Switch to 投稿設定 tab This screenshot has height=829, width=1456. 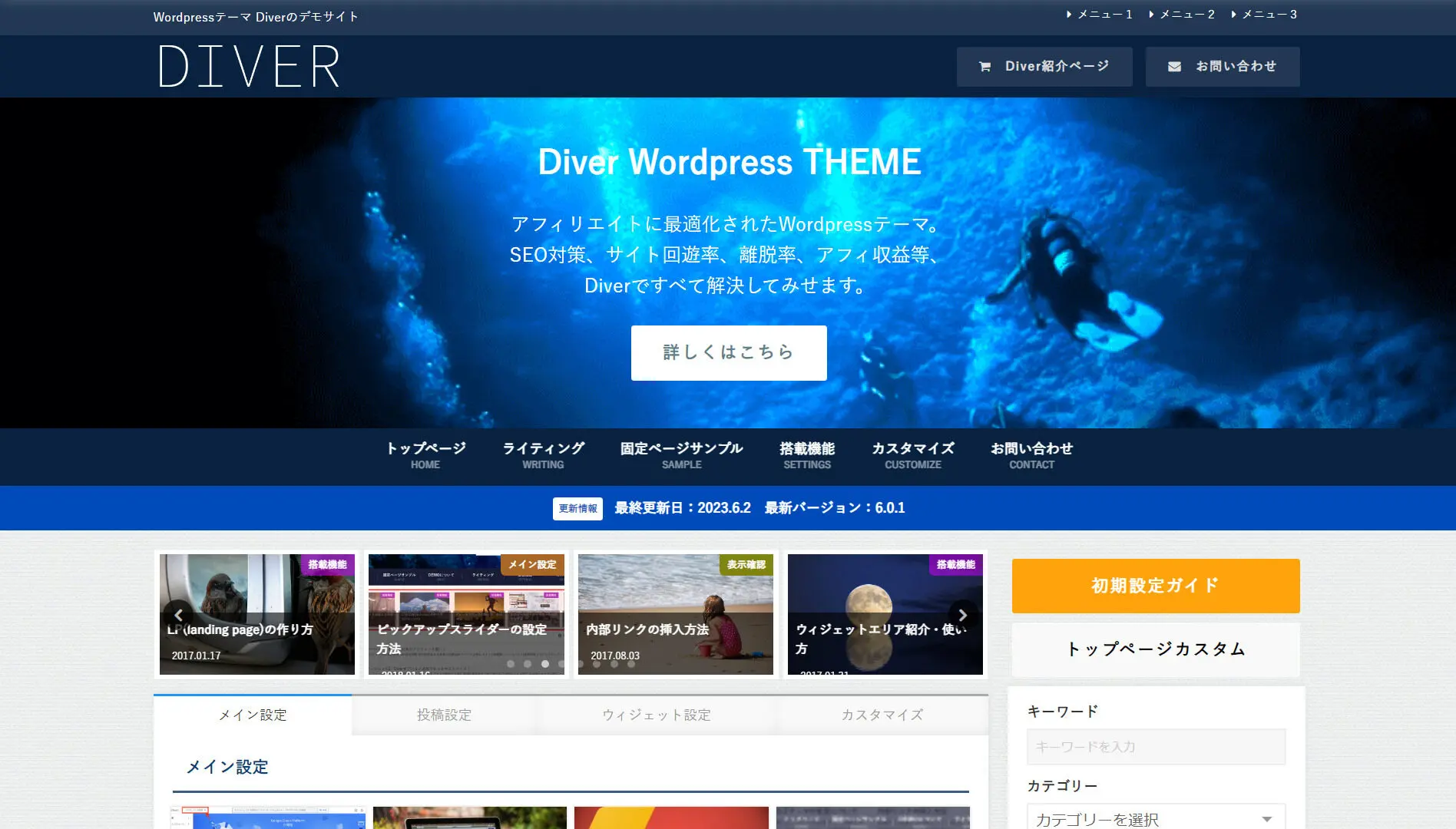click(x=444, y=715)
